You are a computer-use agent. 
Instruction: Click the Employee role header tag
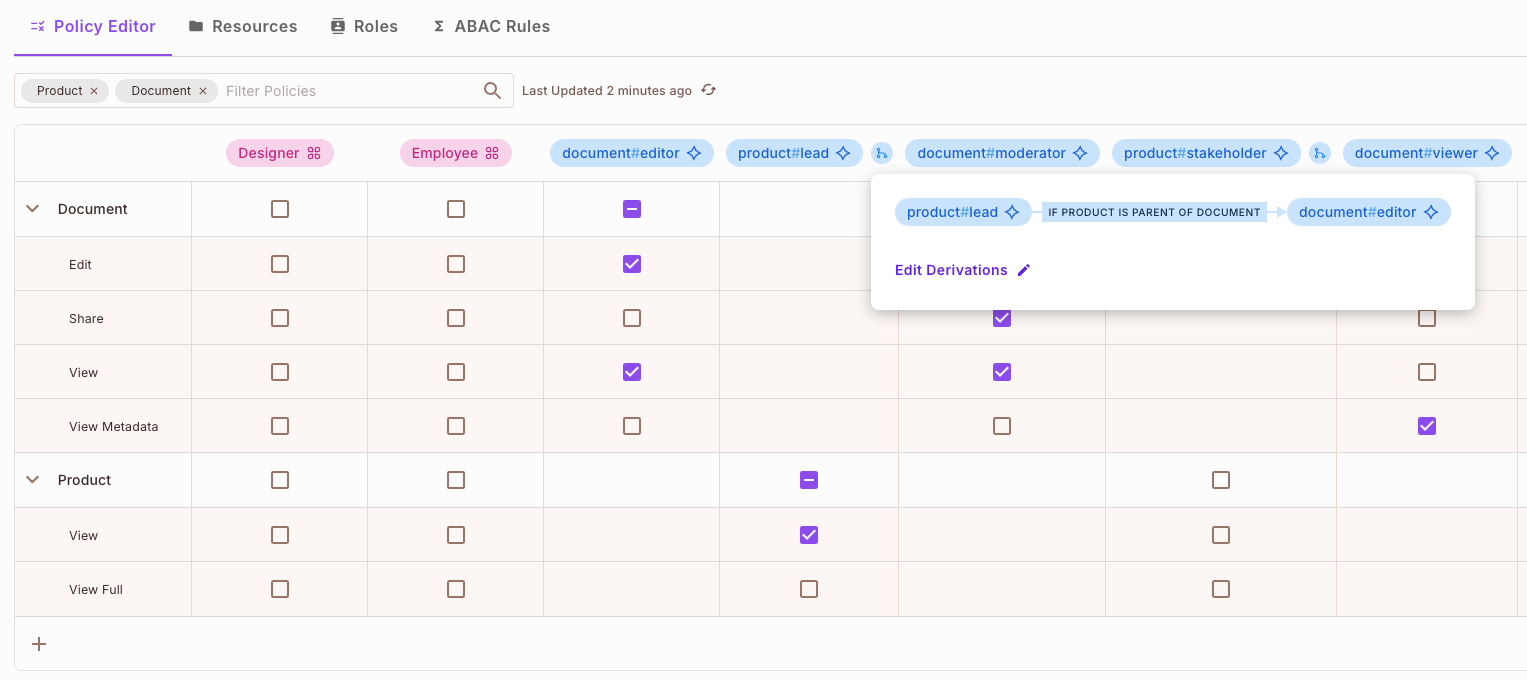pos(455,153)
